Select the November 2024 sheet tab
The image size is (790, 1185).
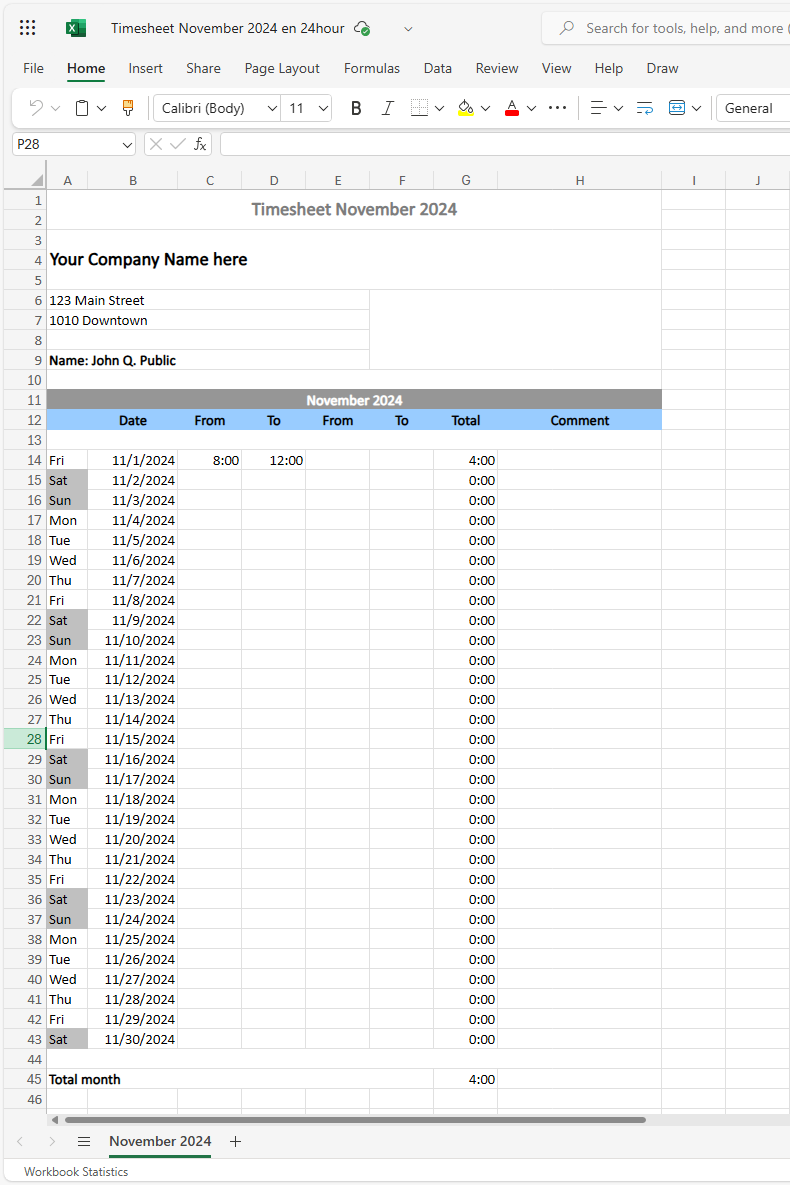click(x=160, y=1141)
